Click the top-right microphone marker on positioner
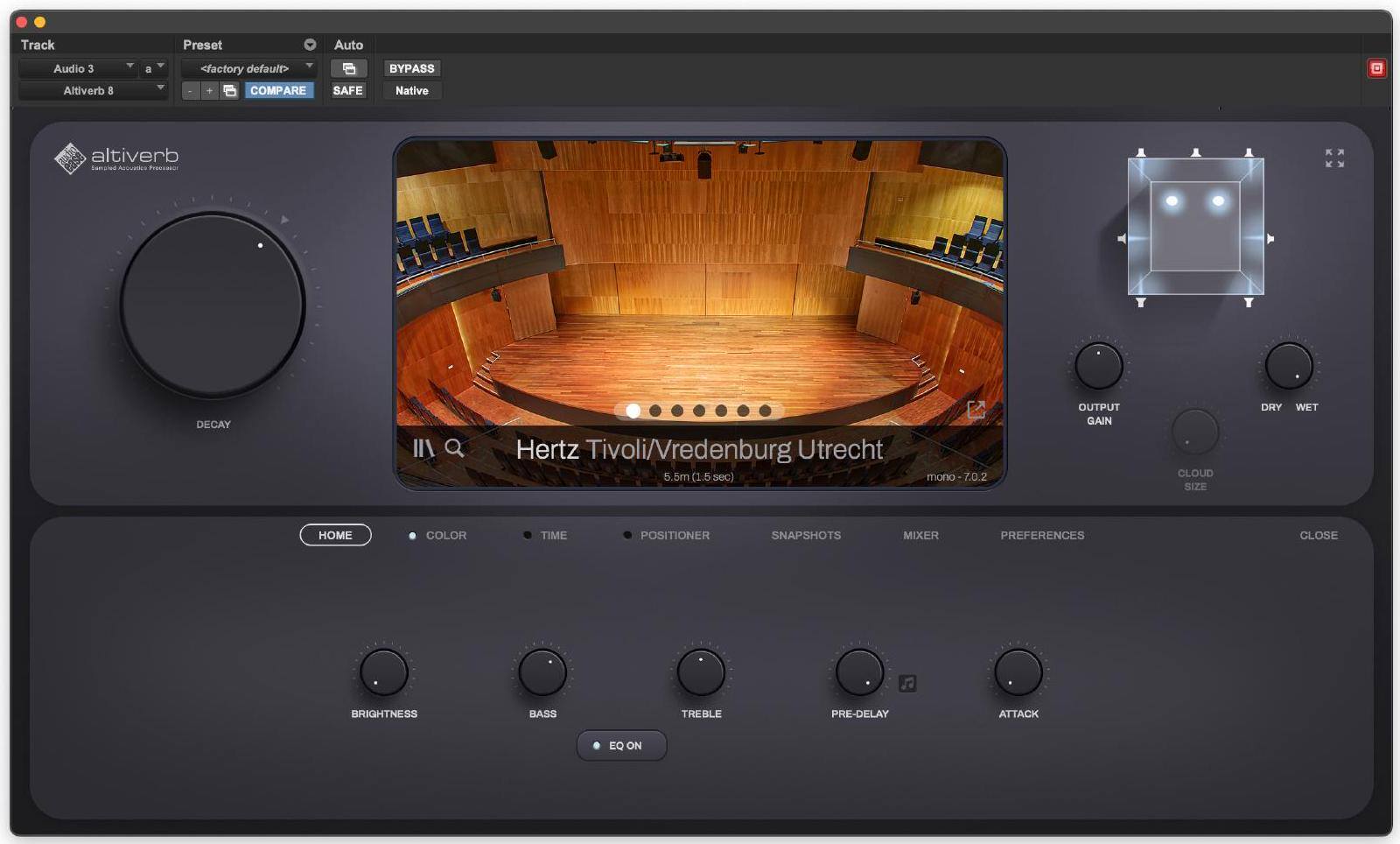 [x=1249, y=152]
